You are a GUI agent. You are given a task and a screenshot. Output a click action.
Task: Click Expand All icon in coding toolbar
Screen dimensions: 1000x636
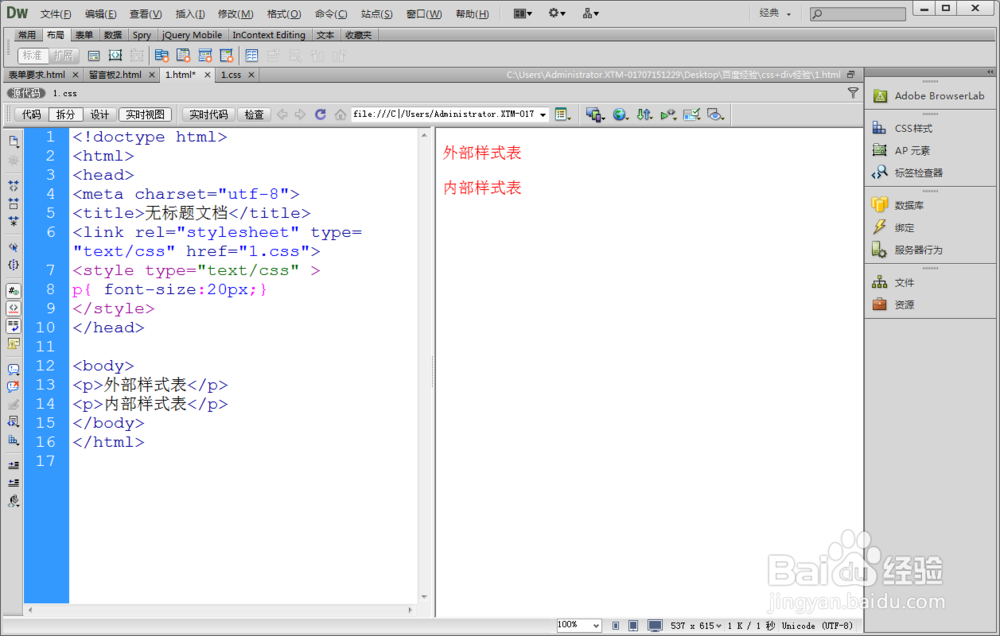coord(13,221)
